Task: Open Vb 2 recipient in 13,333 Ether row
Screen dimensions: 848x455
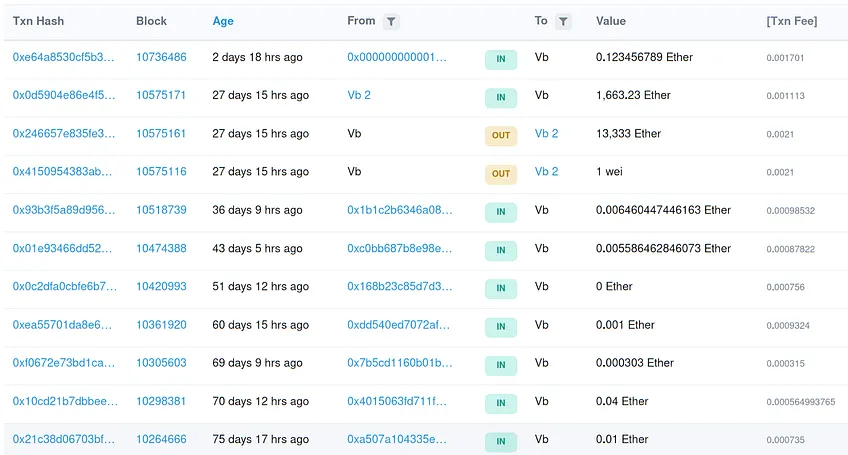Action: click(x=546, y=134)
